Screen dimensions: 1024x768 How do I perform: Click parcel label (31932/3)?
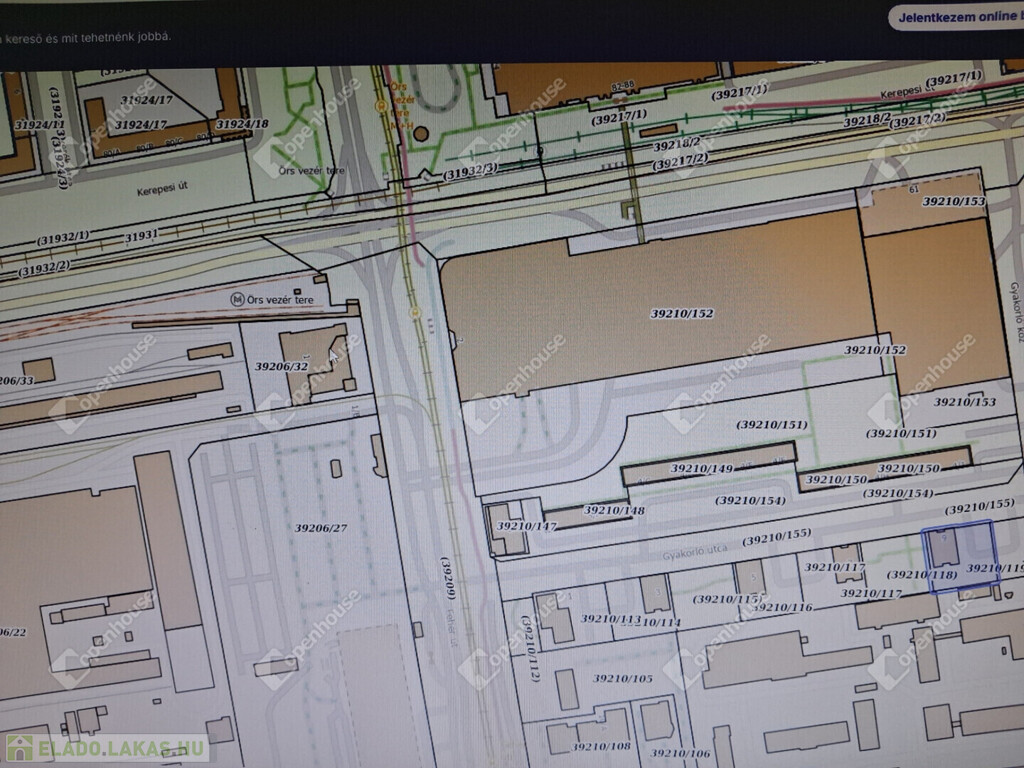coord(470,172)
